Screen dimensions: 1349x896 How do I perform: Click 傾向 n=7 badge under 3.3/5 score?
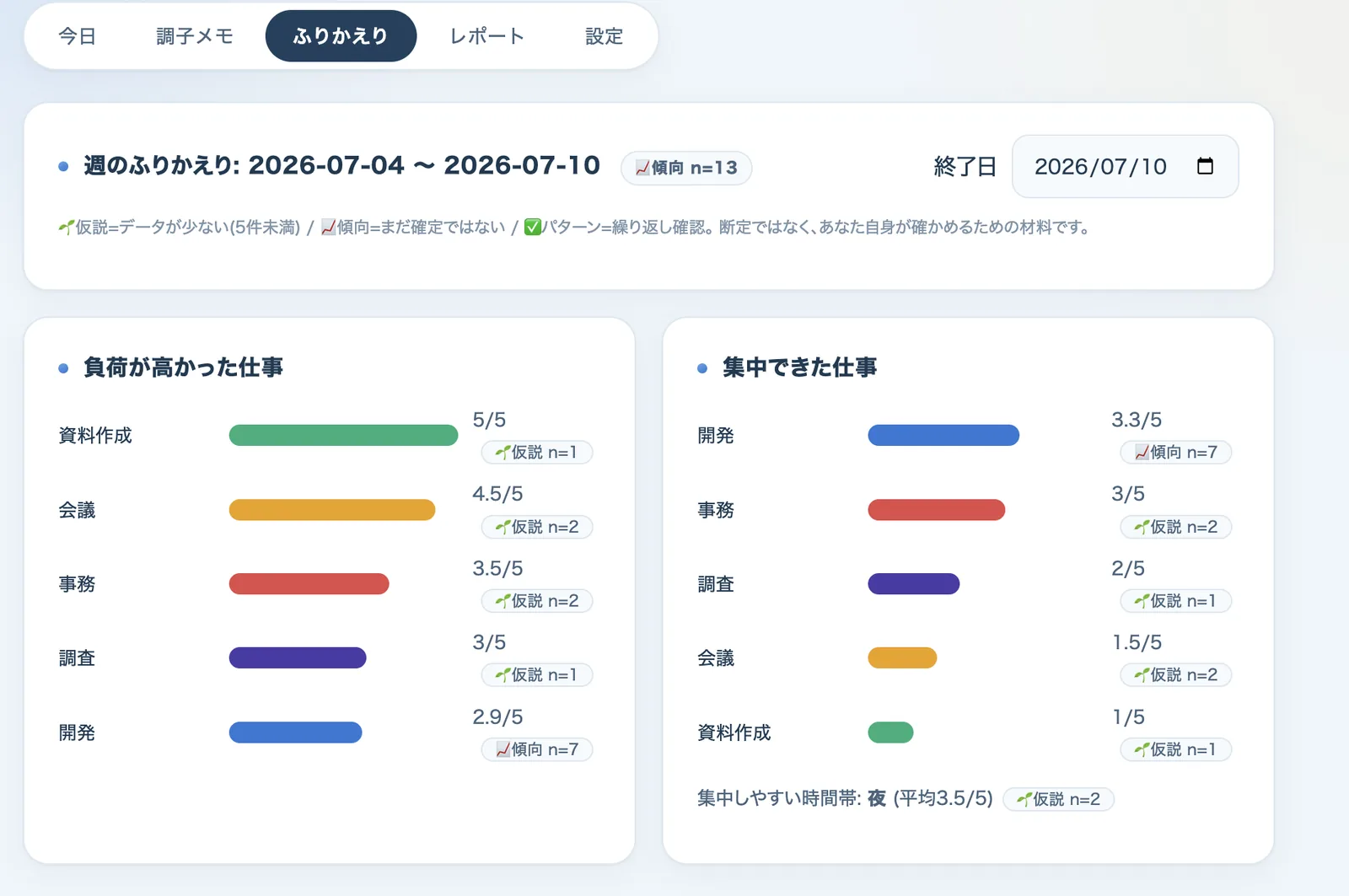point(1176,453)
